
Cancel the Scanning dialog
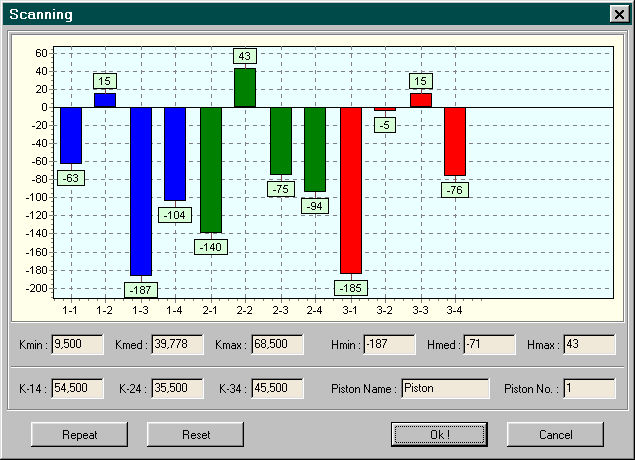pos(555,434)
